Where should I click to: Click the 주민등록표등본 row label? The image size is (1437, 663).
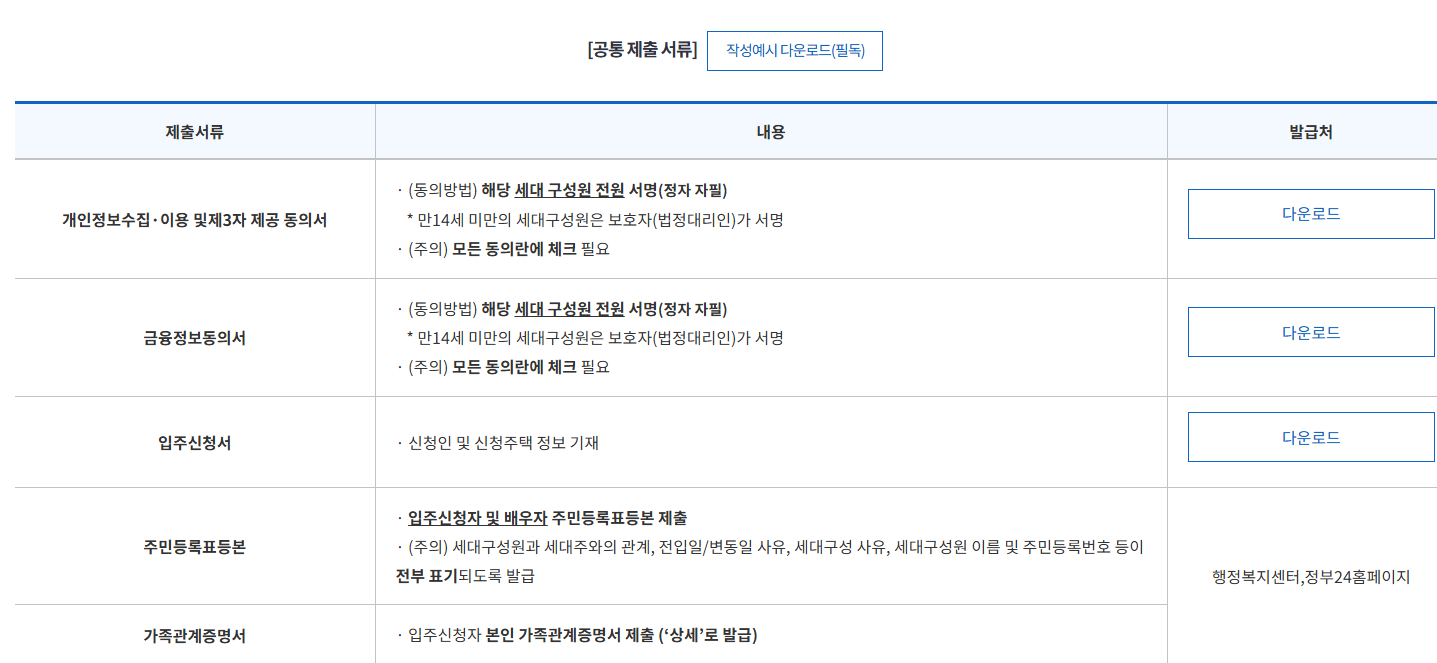point(195,547)
